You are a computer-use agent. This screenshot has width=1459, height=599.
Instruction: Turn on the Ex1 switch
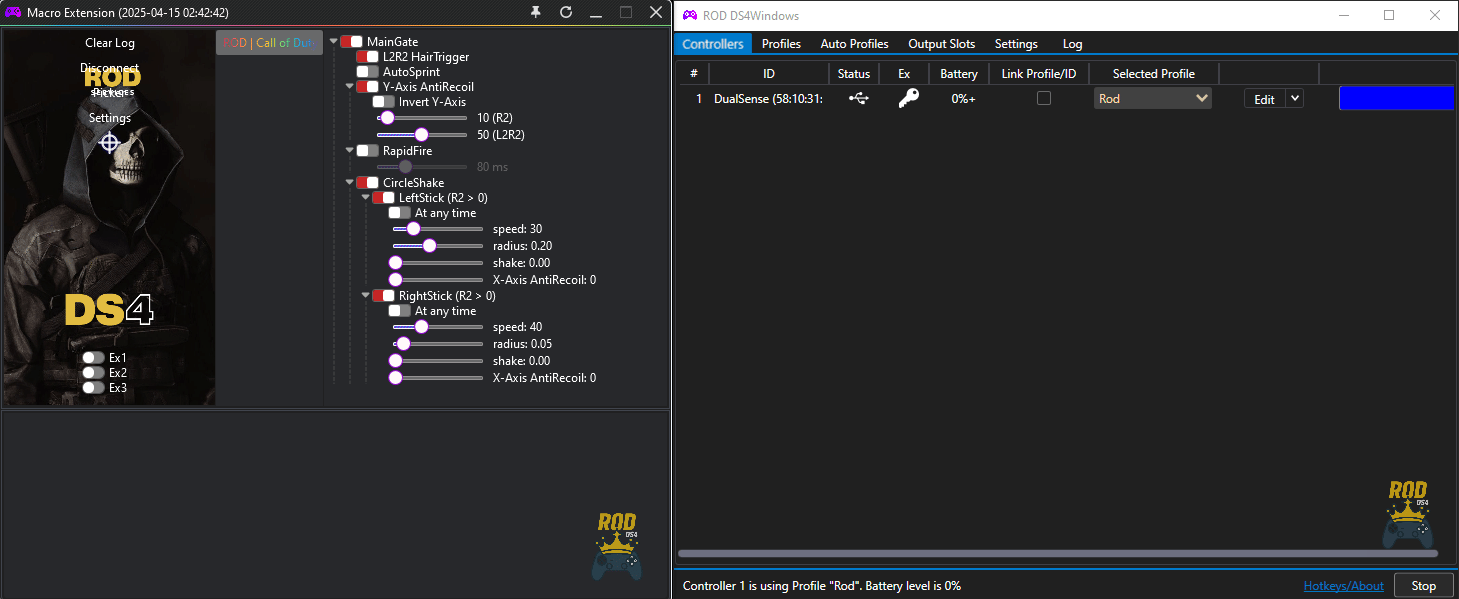[93, 357]
